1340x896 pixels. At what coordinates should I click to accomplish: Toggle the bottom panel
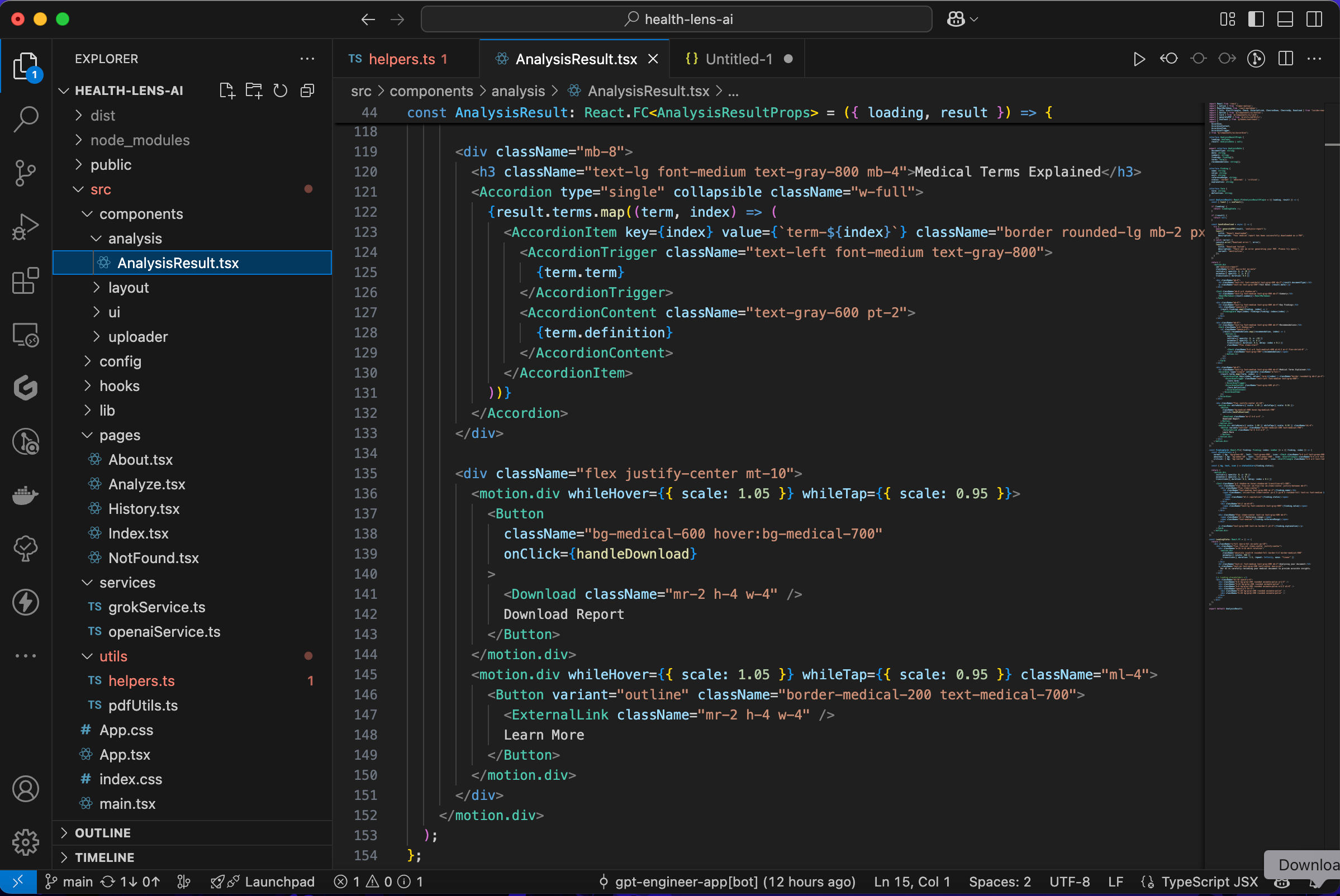1285,20
